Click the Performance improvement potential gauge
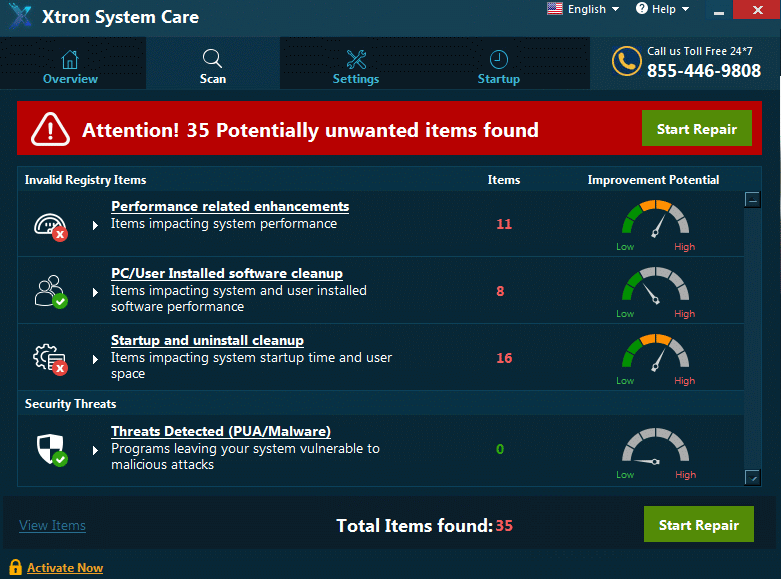Screen dimensions: 781x579 pos(654,222)
